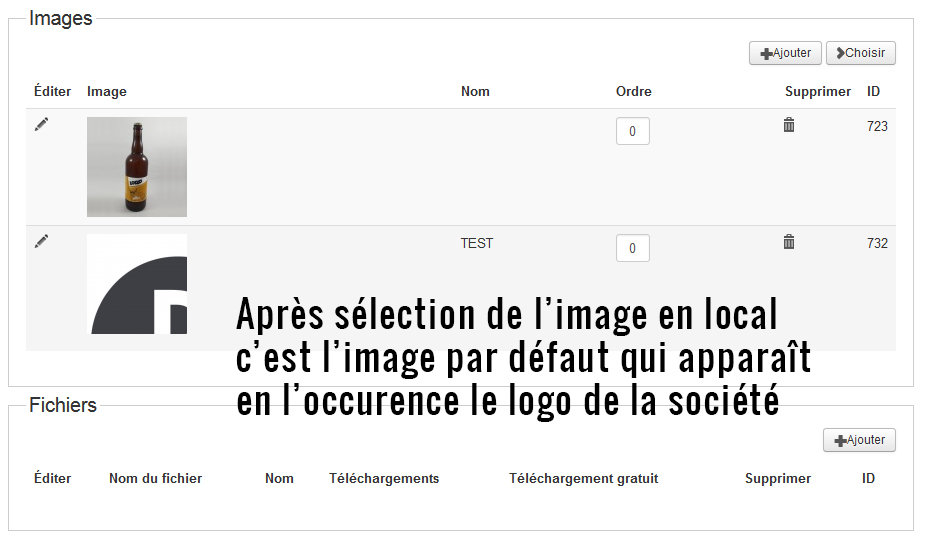Open the company logo thumbnail
This screenshot has height=545, width=933.
pos(137,284)
